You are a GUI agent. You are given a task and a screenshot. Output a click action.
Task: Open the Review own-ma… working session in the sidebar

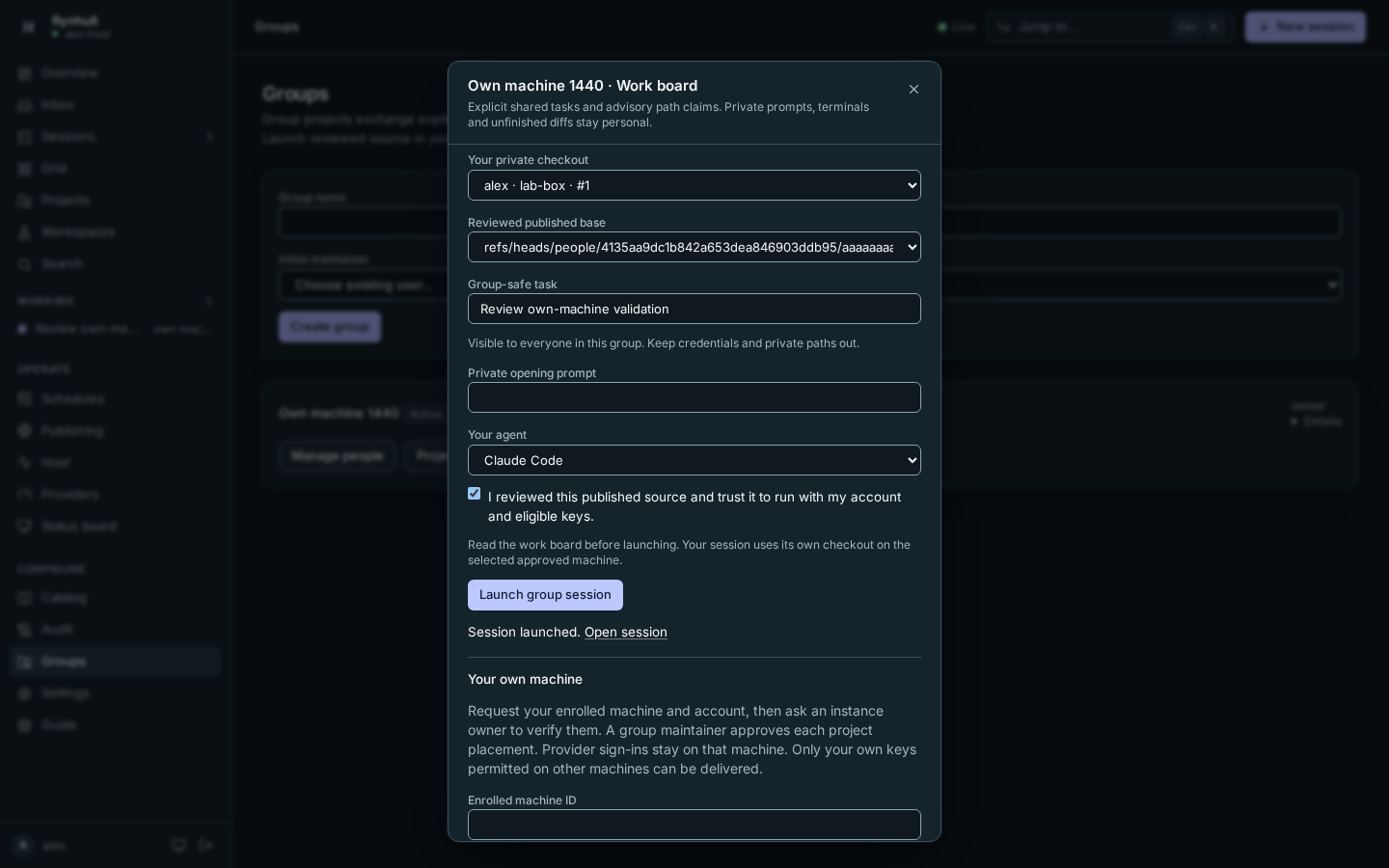coord(116,329)
